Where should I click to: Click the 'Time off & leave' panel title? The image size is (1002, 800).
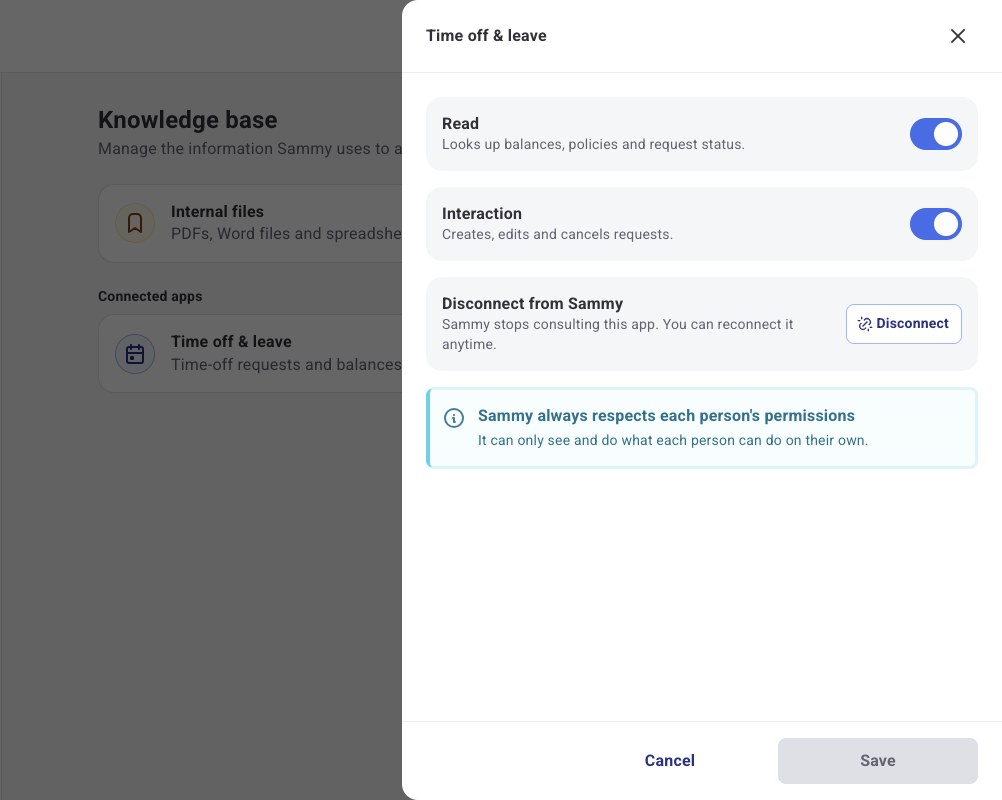(x=486, y=36)
